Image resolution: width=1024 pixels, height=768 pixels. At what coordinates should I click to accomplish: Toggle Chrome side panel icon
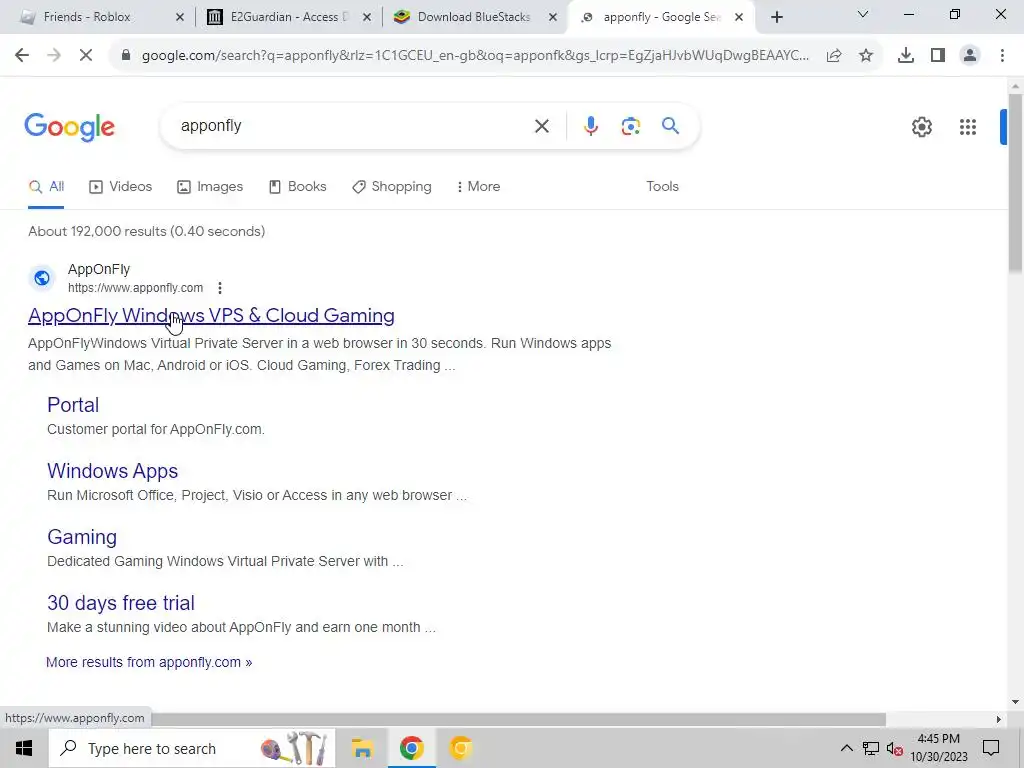pyautogui.click(x=938, y=56)
